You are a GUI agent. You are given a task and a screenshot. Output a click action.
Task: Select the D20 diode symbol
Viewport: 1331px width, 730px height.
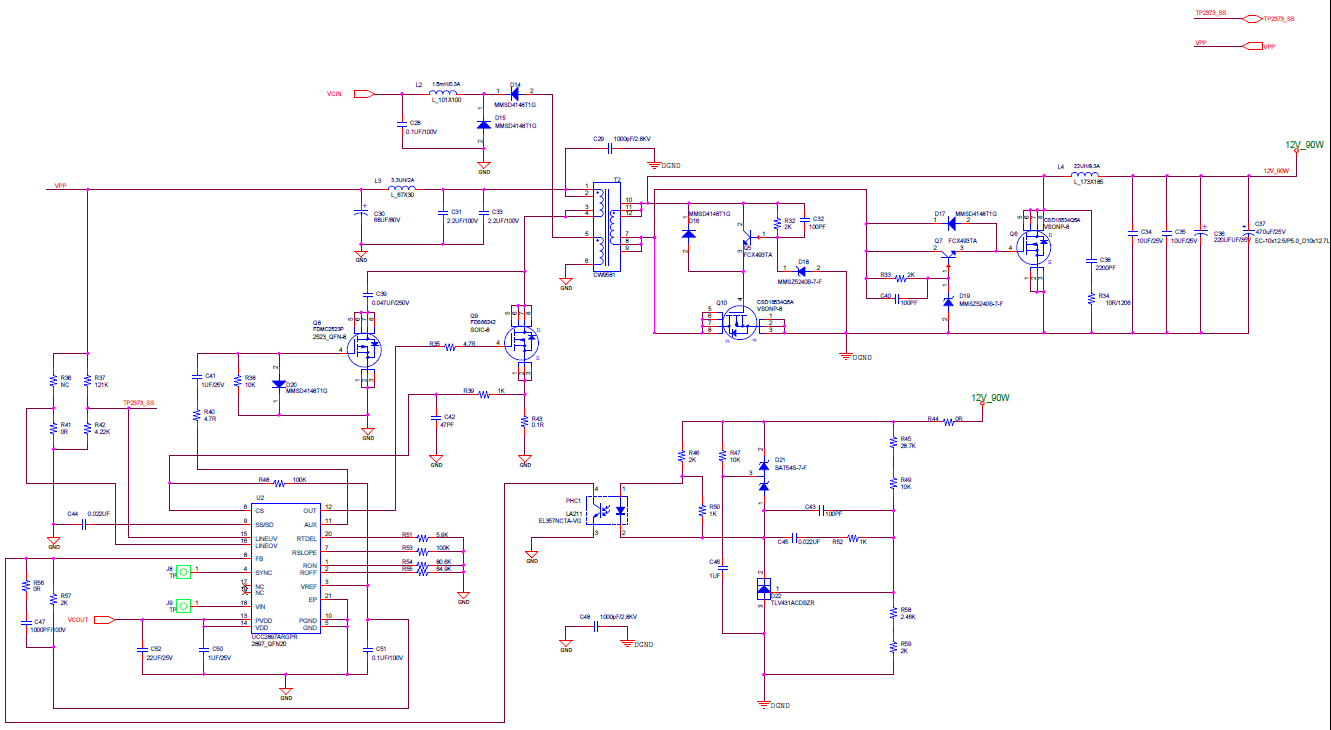pos(278,384)
